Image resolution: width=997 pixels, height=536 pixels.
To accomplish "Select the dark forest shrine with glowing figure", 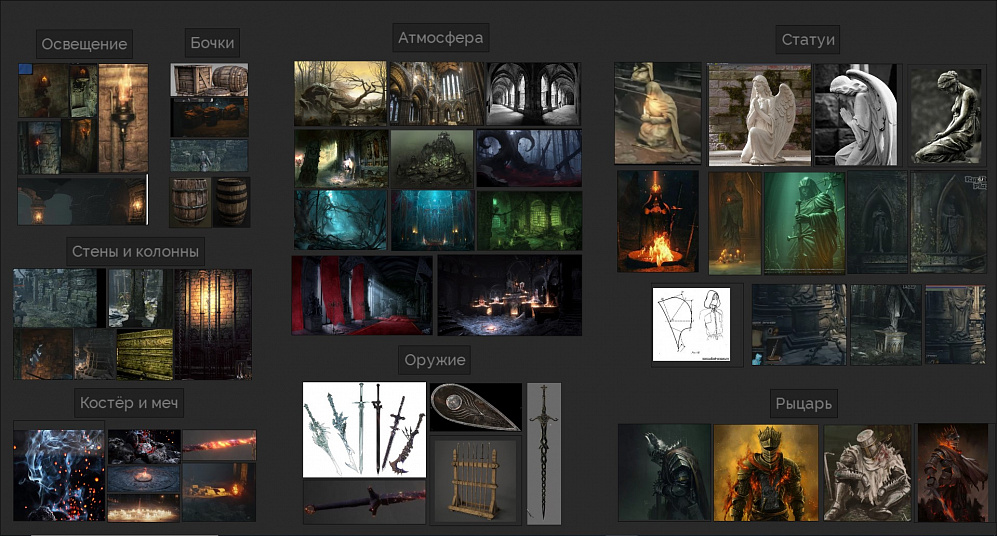I will pos(341,158).
